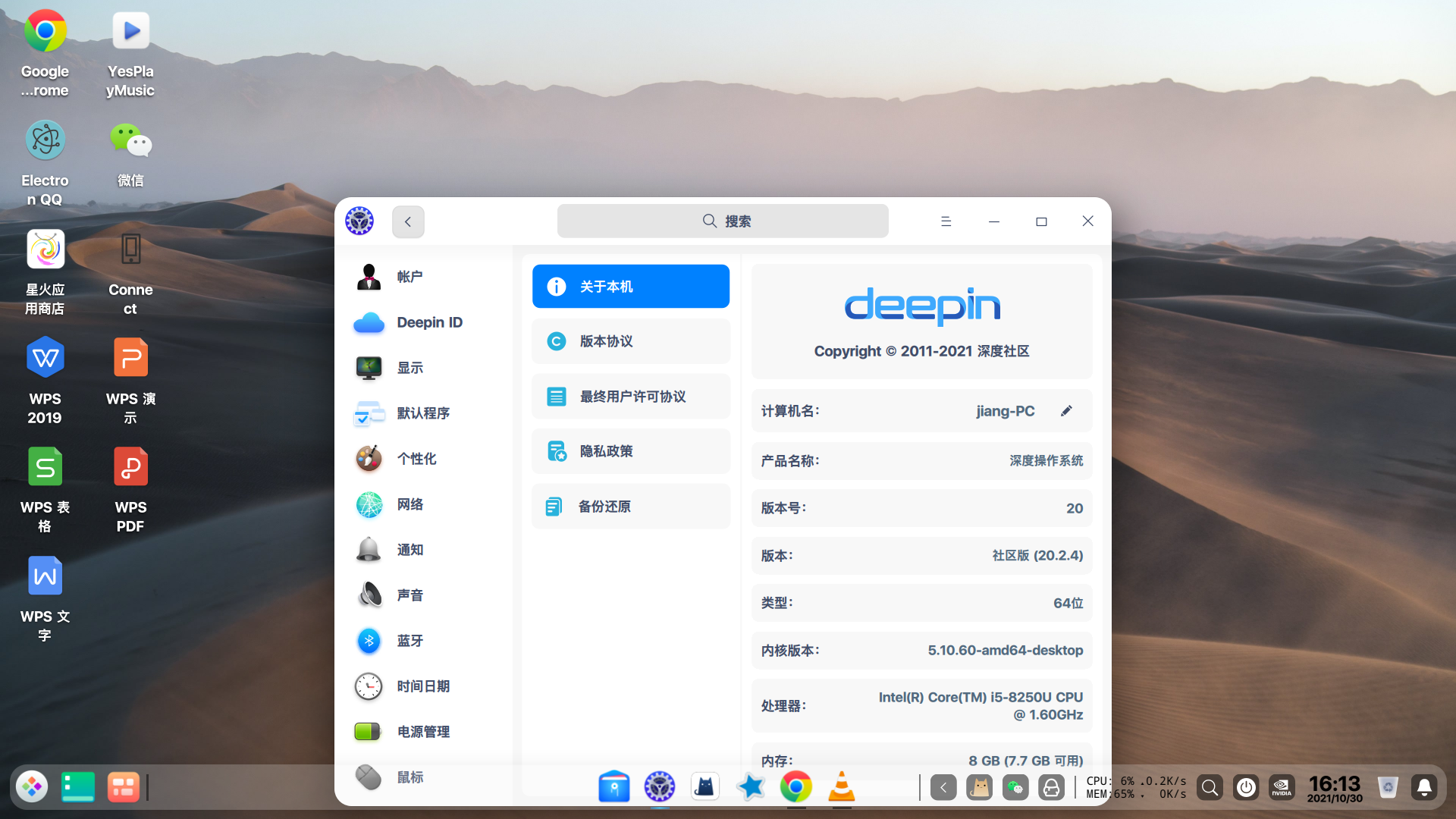This screenshot has width=1456, height=819.
Task: Open the title bar hamburger menu
Action: click(x=946, y=221)
